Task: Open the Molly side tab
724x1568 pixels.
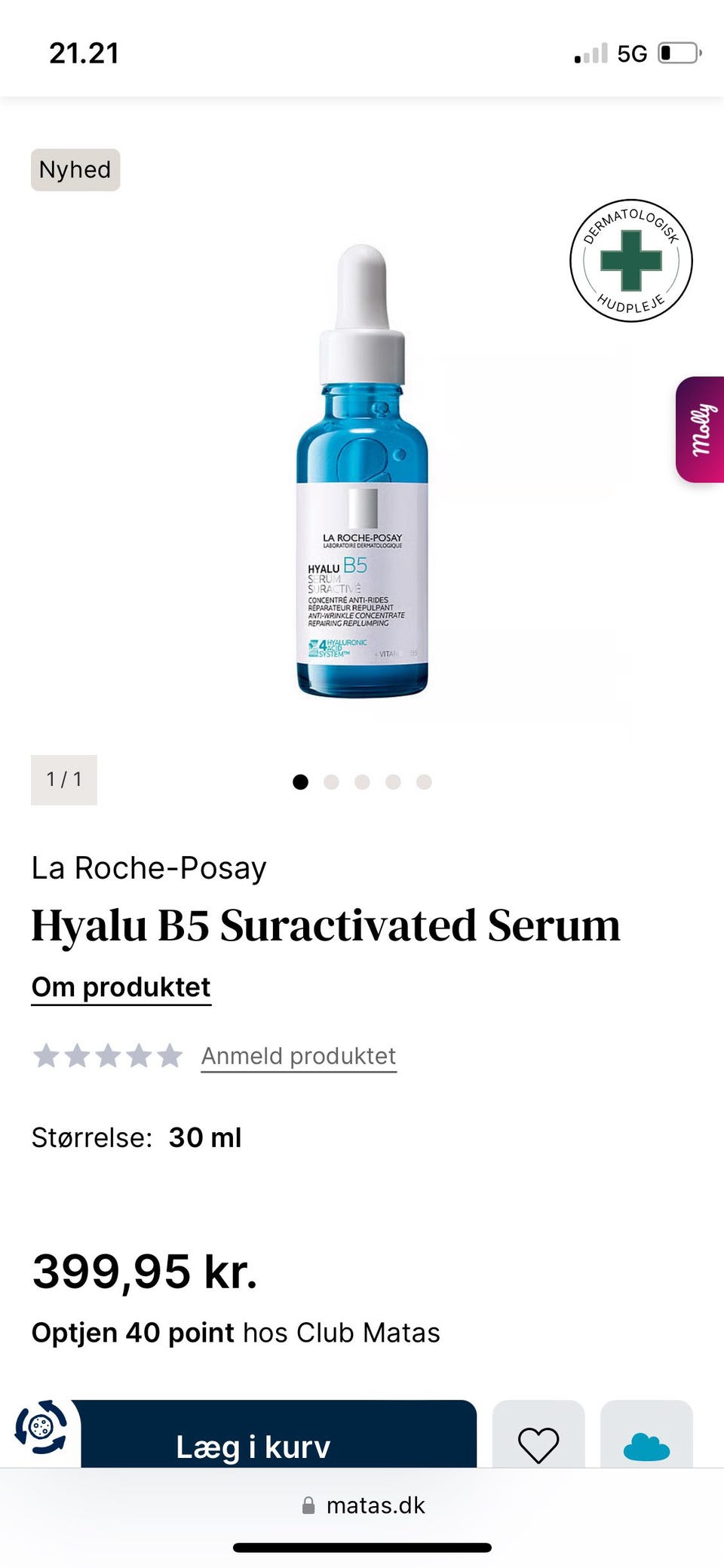Action: pyautogui.click(x=700, y=429)
